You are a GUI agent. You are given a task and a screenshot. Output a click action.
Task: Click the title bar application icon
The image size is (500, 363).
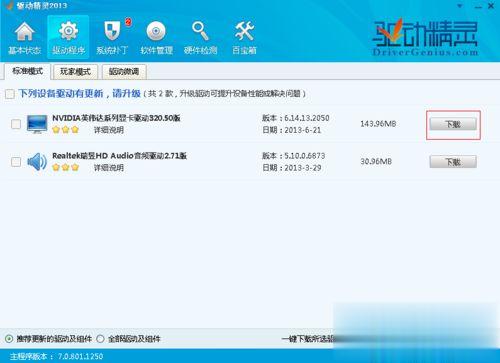tap(8, 5)
